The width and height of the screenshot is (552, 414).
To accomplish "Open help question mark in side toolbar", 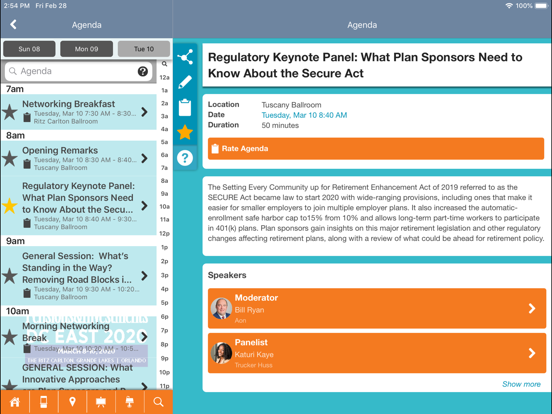I will tap(185, 158).
